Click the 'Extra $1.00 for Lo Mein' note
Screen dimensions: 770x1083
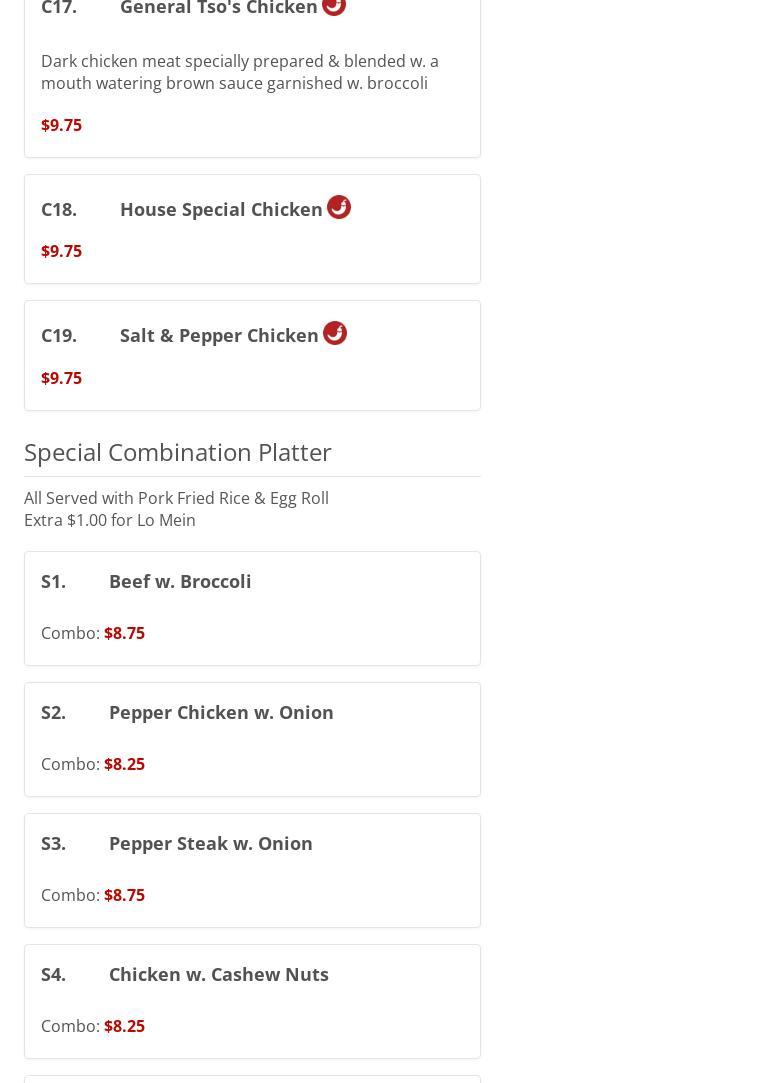pyautogui.click(x=110, y=521)
